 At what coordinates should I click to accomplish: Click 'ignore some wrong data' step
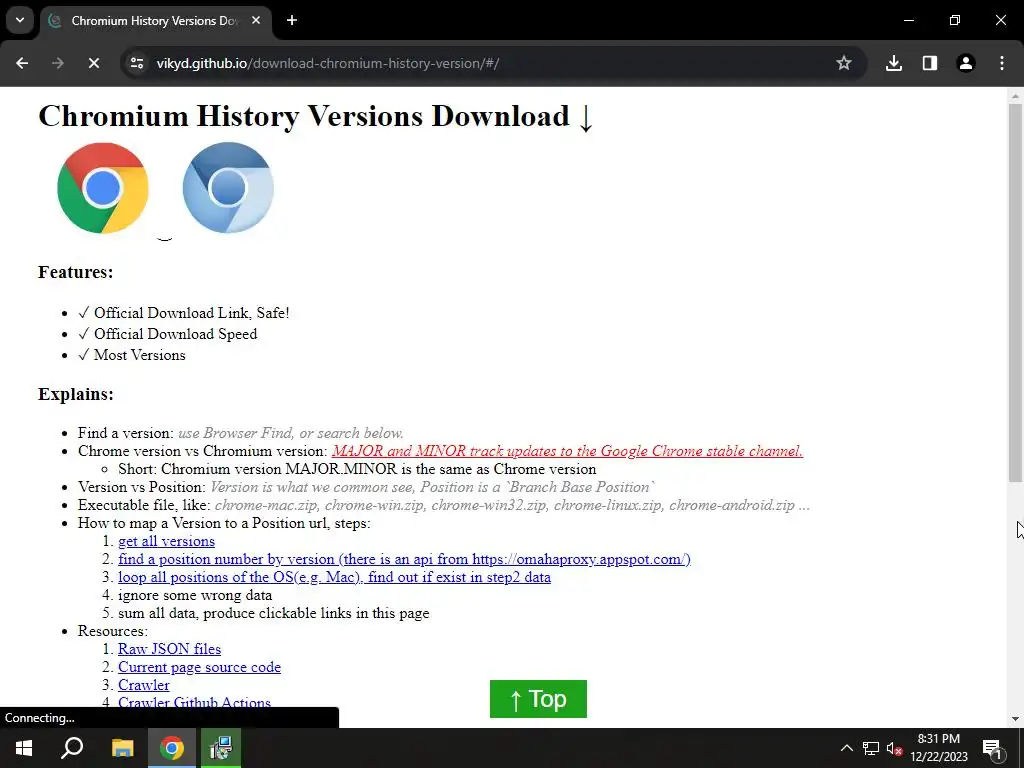pos(195,595)
